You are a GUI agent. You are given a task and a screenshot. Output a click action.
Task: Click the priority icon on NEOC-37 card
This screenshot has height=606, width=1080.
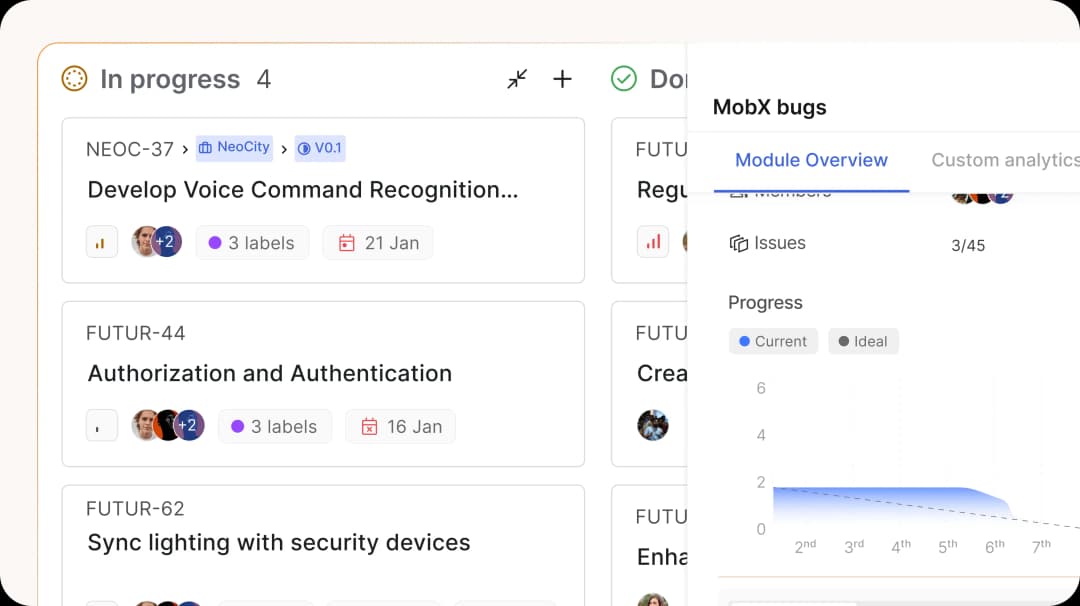click(x=101, y=242)
